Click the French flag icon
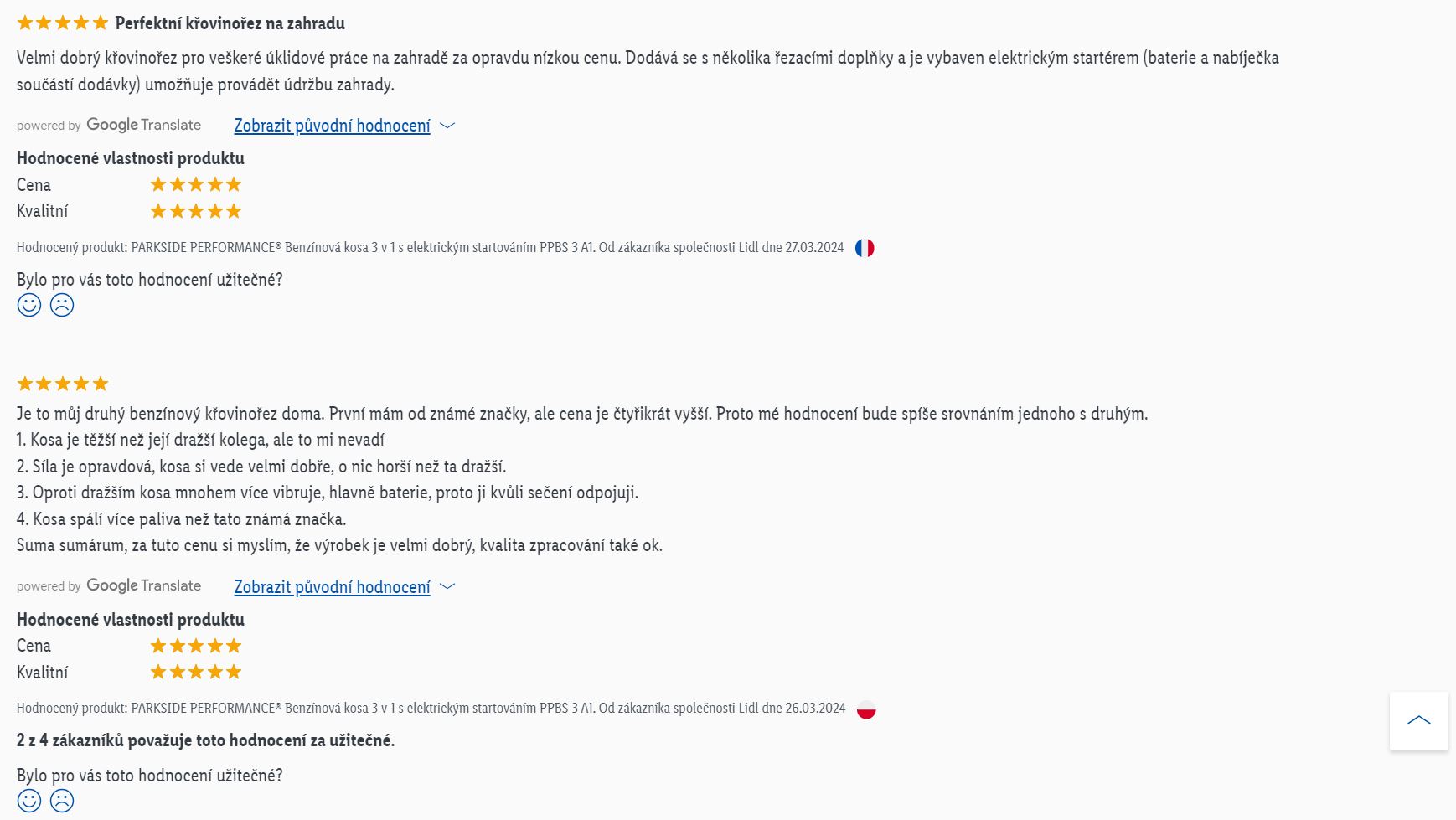This screenshot has width=1456, height=820. [865, 248]
